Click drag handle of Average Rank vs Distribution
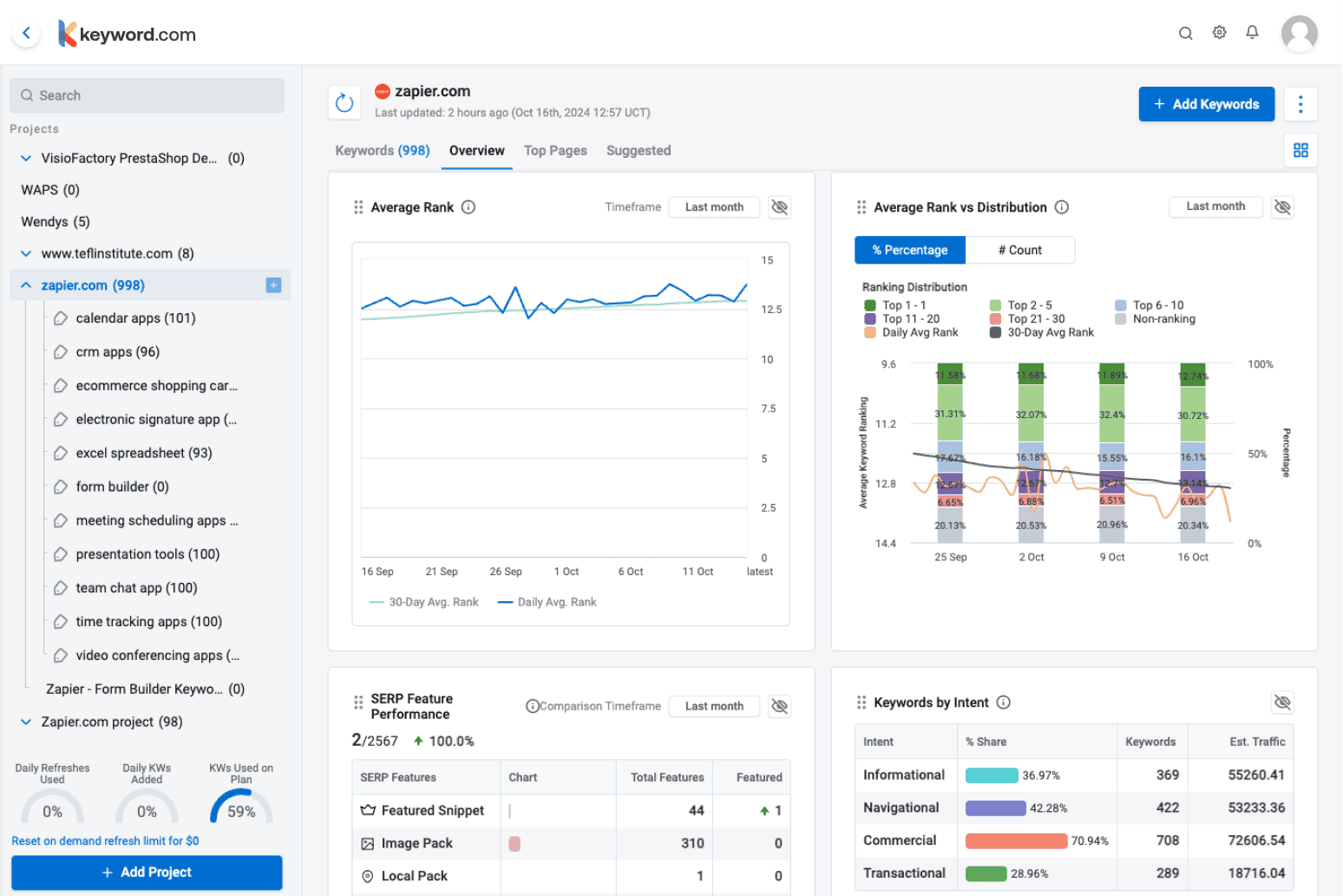Screen dimensions: 1343x896 click(x=861, y=207)
